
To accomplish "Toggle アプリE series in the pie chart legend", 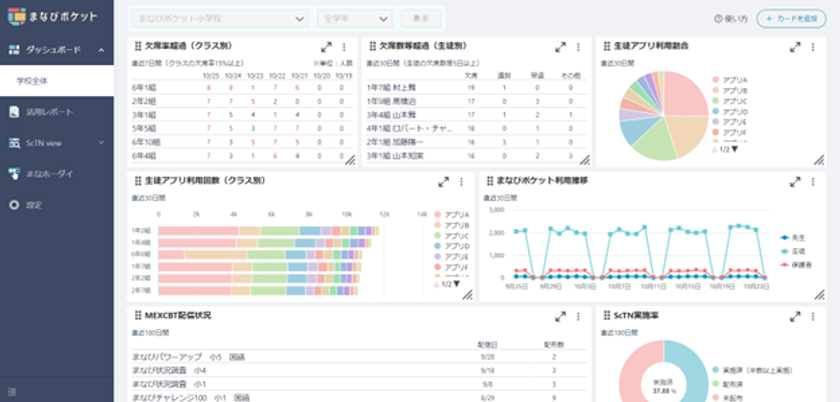I will click(730, 122).
